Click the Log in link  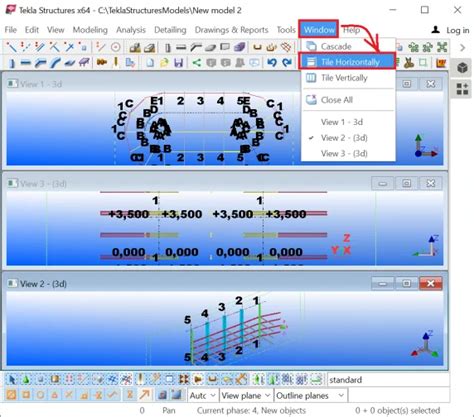(x=458, y=30)
